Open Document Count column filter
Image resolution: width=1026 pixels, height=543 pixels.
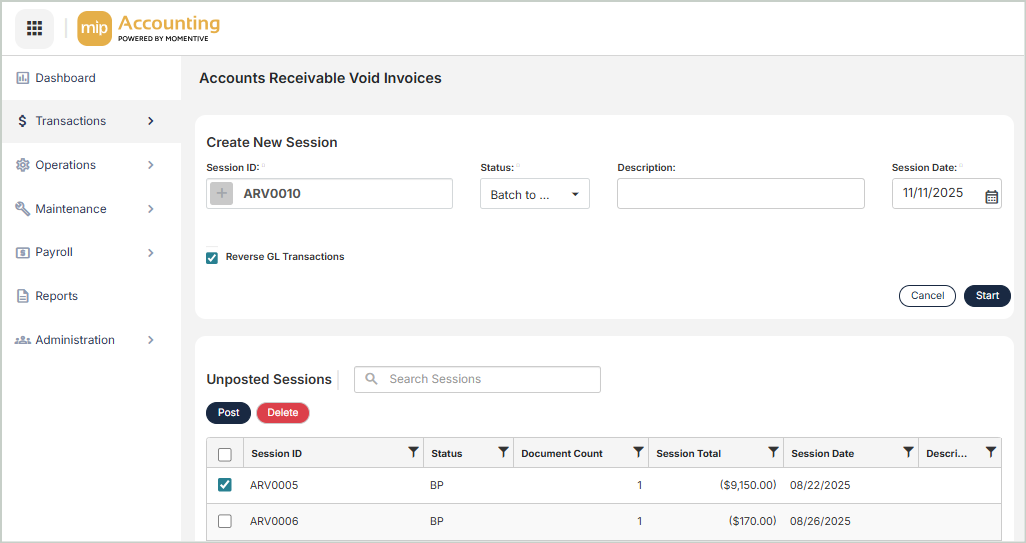click(x=638, y=453)
